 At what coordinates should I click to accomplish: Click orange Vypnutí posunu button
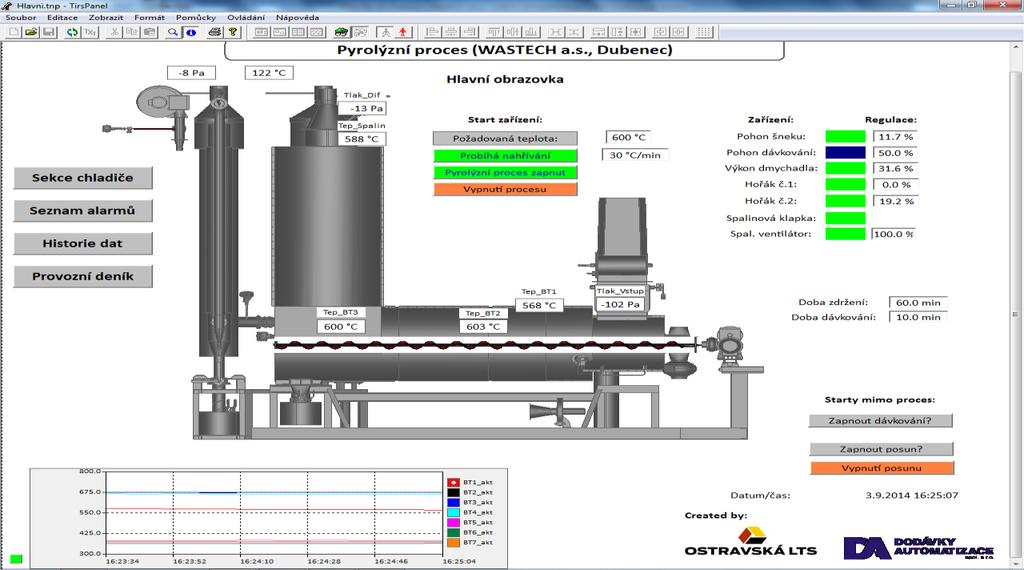(882, 467)
